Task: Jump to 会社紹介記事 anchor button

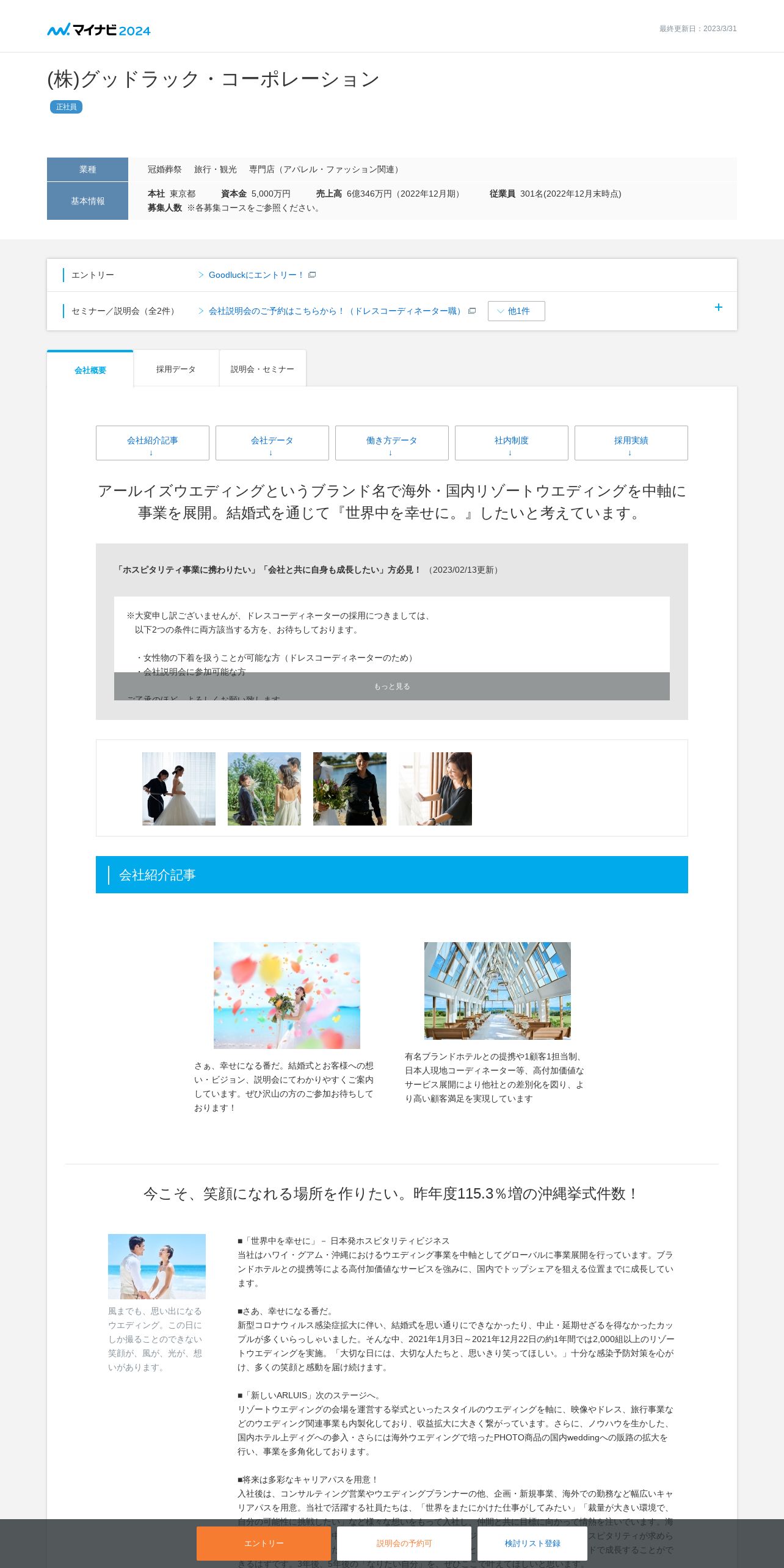Action: (x=153, y=443)
